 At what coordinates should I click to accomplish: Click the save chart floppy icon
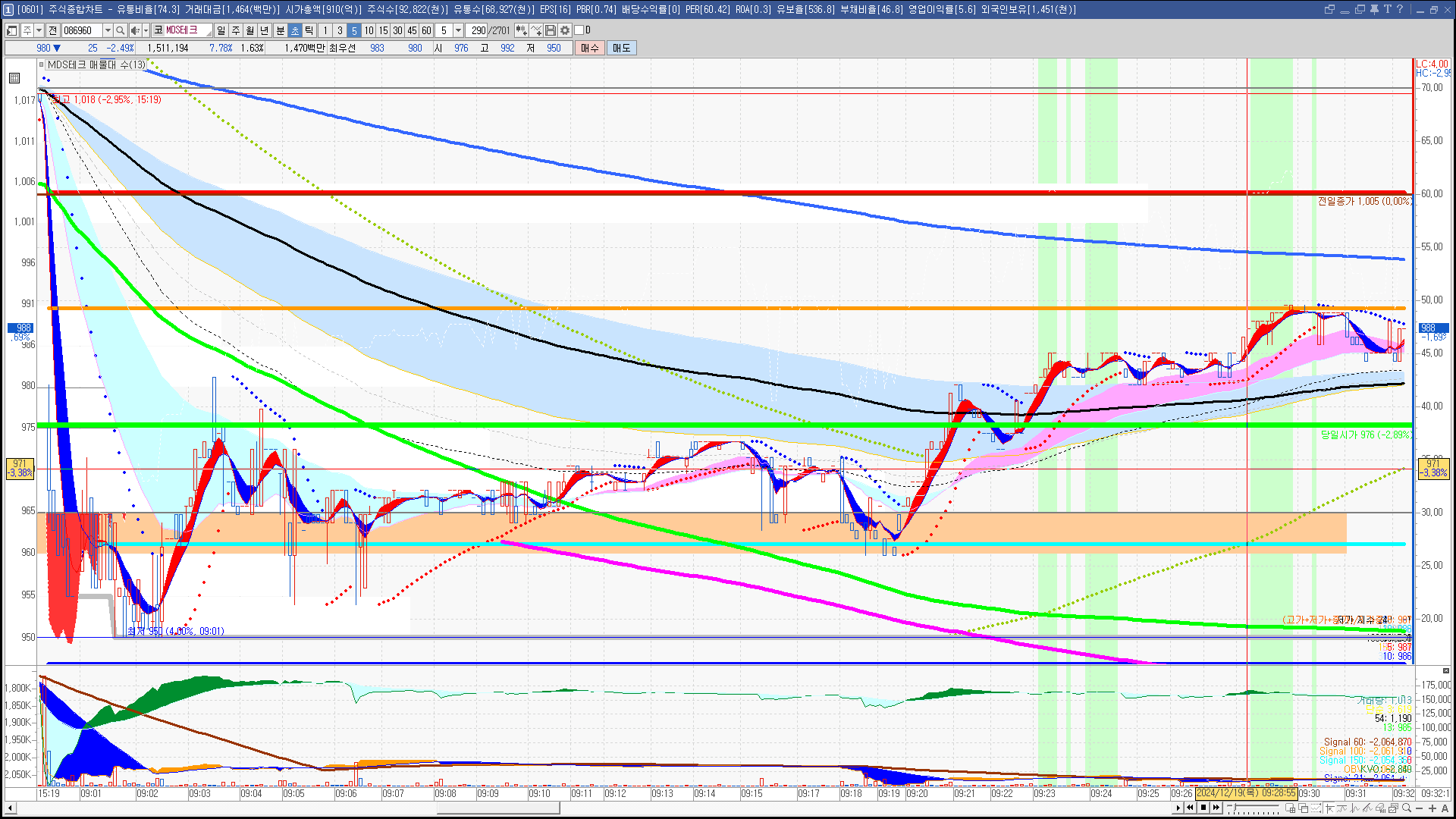551,30
